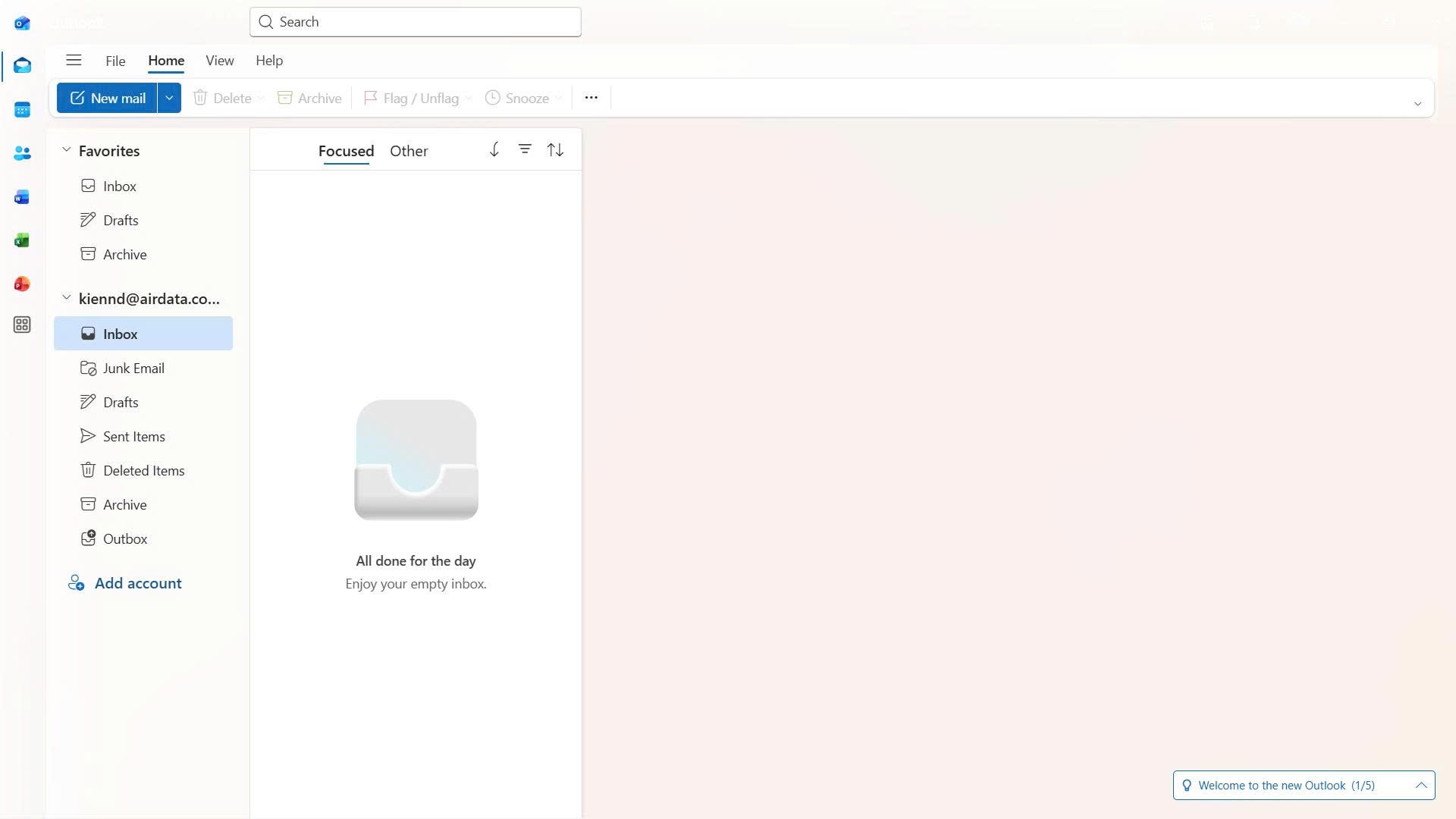Click jump-to-oldest down arrow icon

(494, 149)
